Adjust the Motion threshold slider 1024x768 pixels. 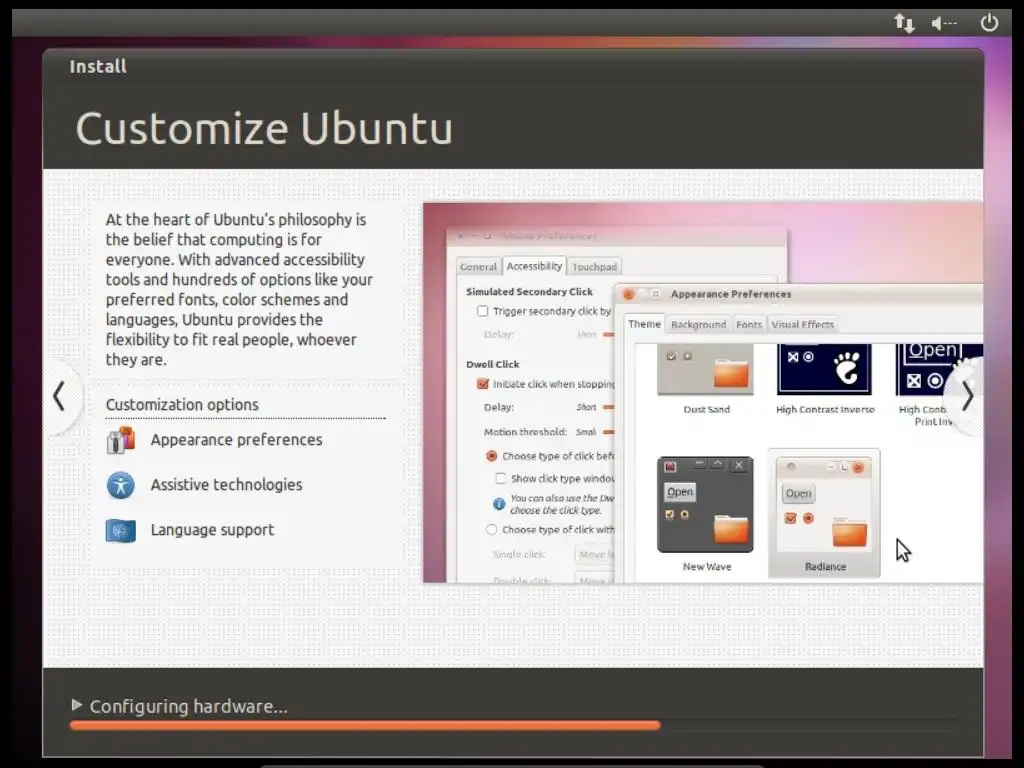click(609, 432)
